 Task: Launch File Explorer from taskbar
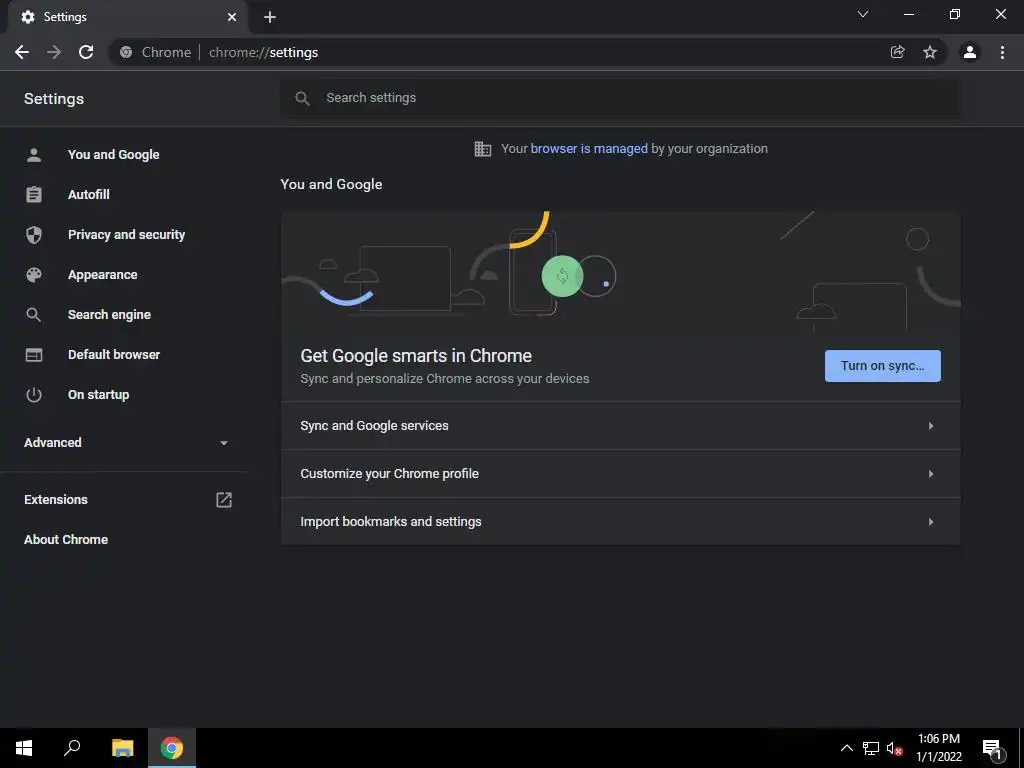coord(122,748)
